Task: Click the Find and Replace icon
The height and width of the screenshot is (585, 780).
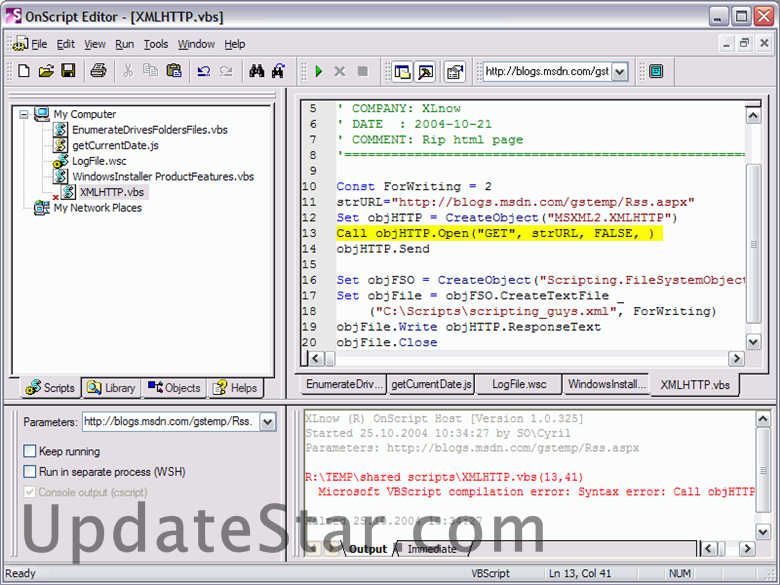Action: (x=279, y=71)
